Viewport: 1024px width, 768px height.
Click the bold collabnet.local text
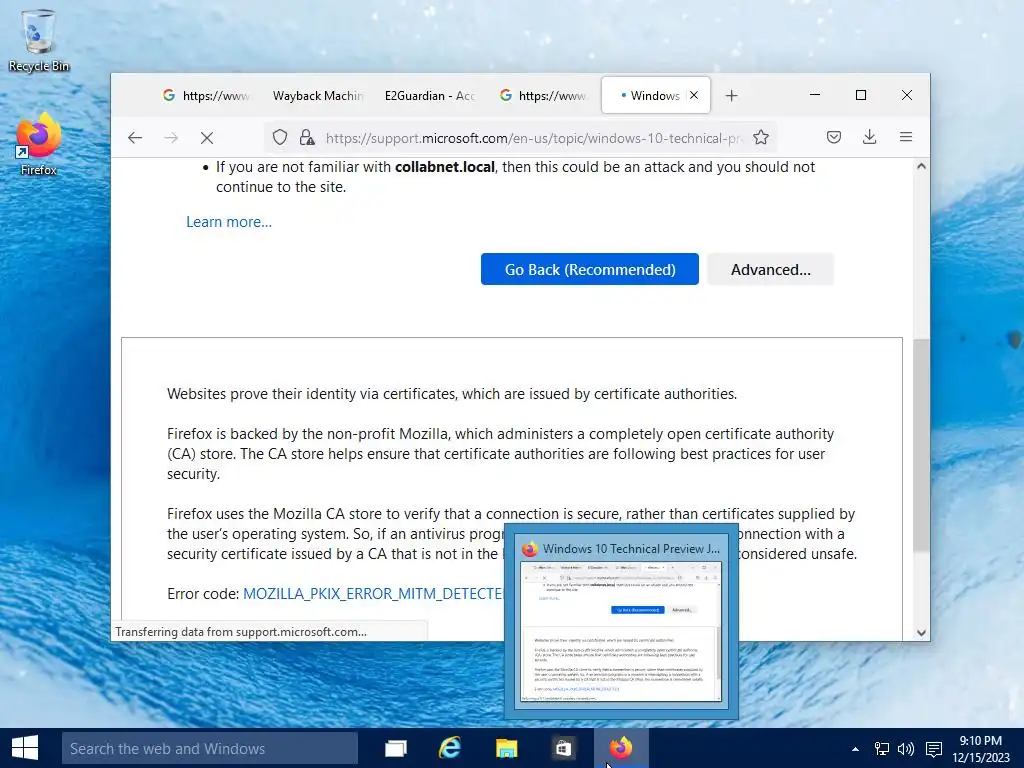[445, 167]
